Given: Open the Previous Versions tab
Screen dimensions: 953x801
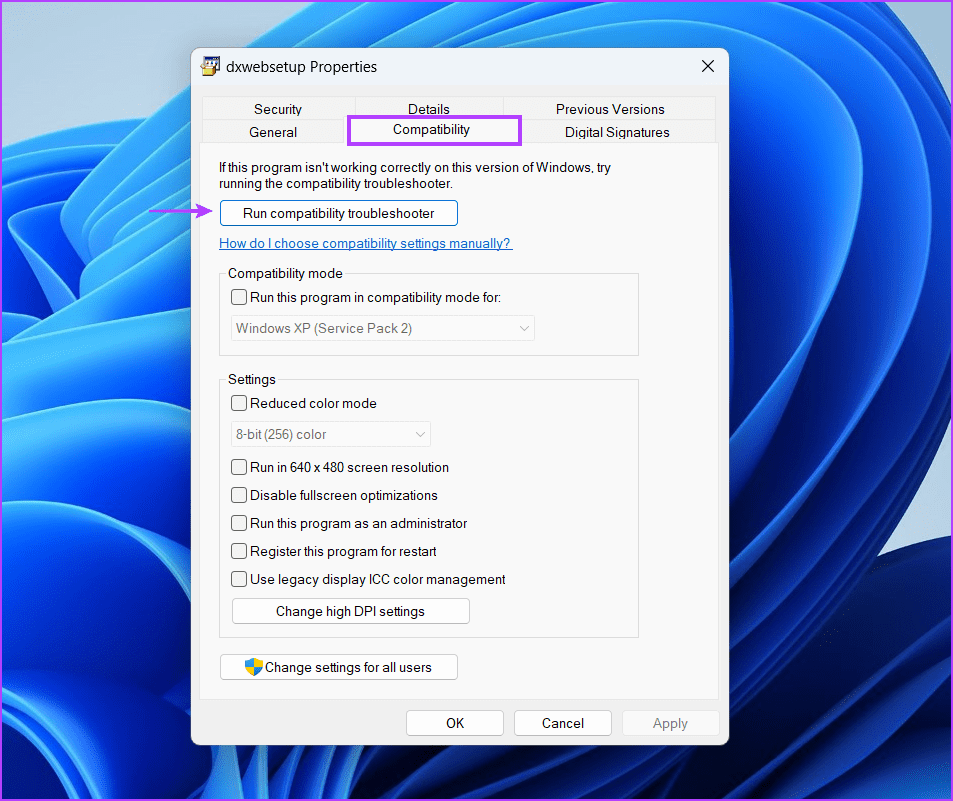Looking at the screenshot, I should (x=610, y=109).
